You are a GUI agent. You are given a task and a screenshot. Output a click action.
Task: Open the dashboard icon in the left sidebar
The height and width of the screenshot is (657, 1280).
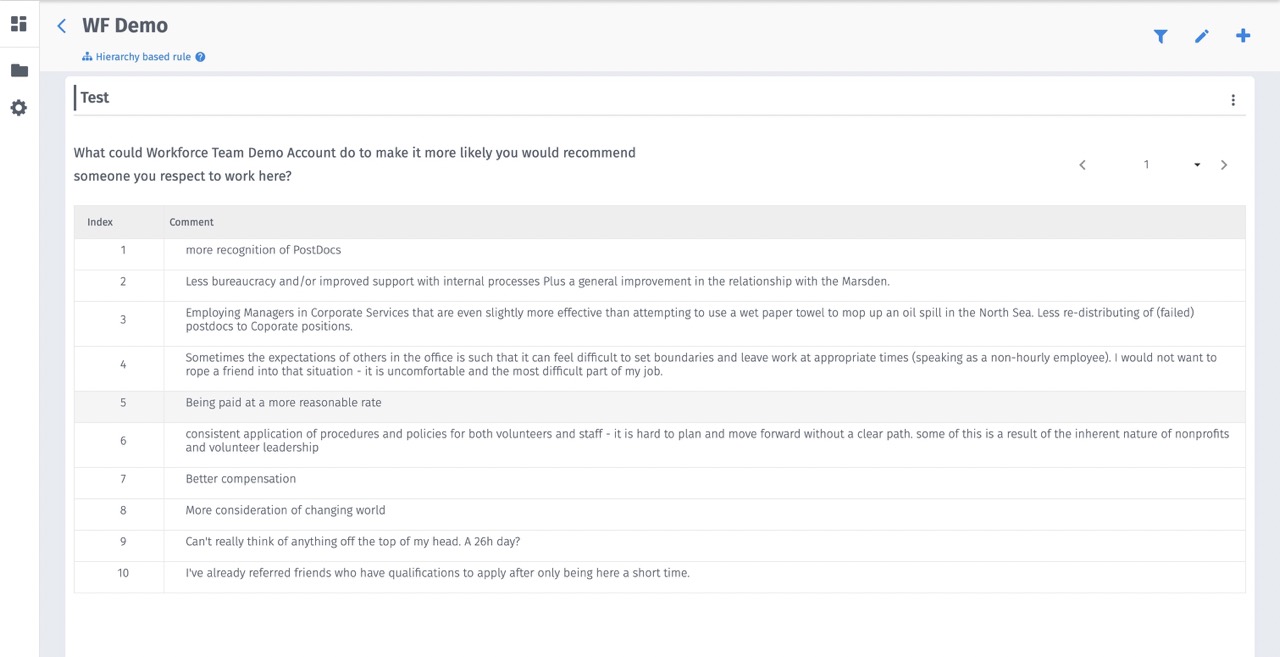(x=18, y=24)
